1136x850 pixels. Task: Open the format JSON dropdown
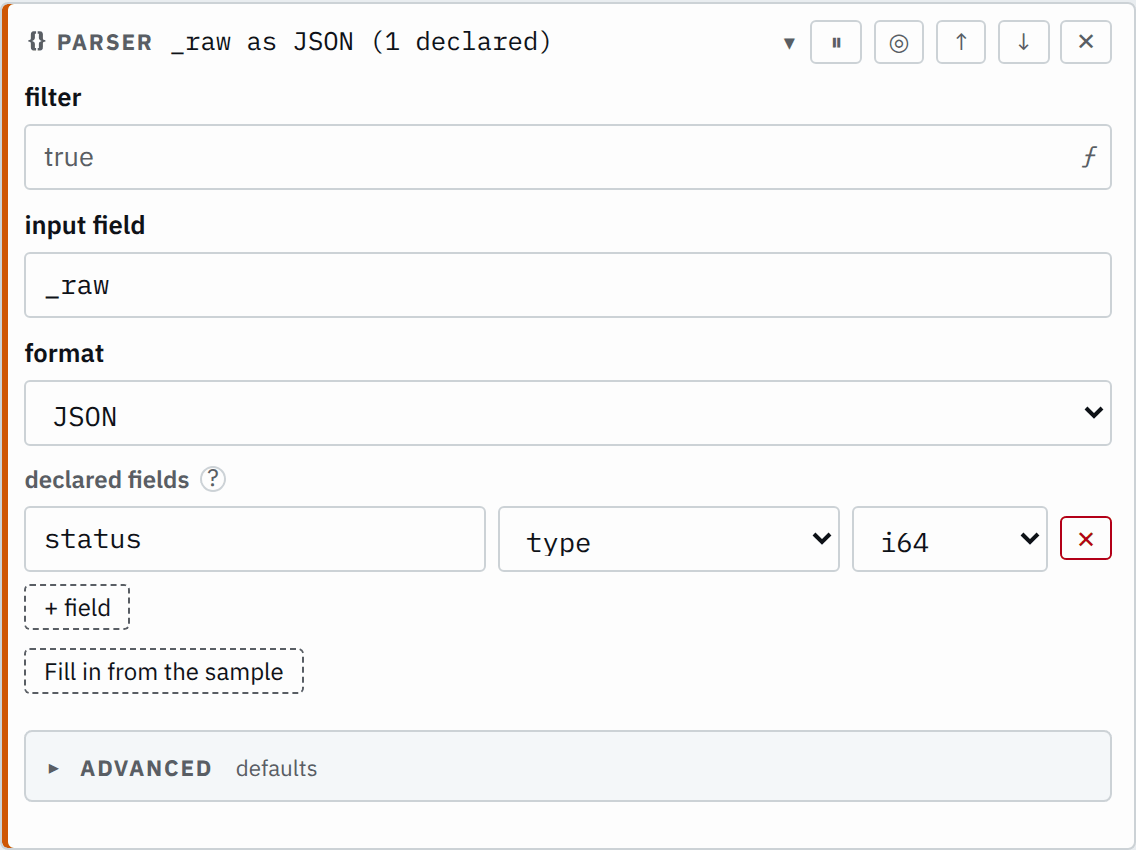click(567, 413)
